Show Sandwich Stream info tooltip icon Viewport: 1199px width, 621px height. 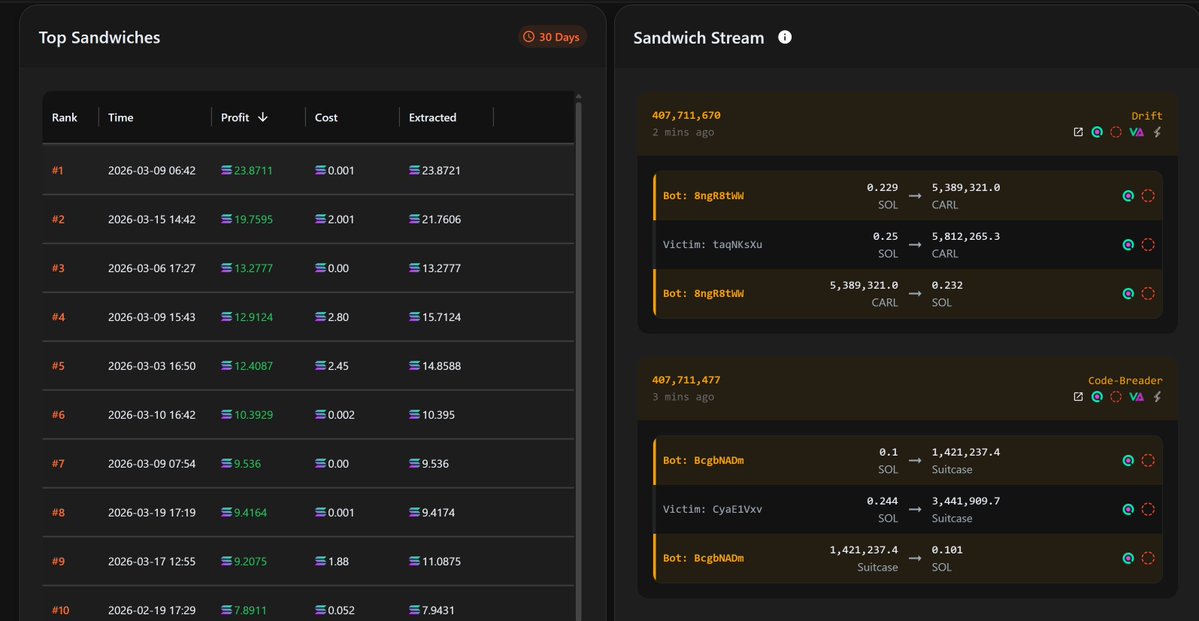785,37
